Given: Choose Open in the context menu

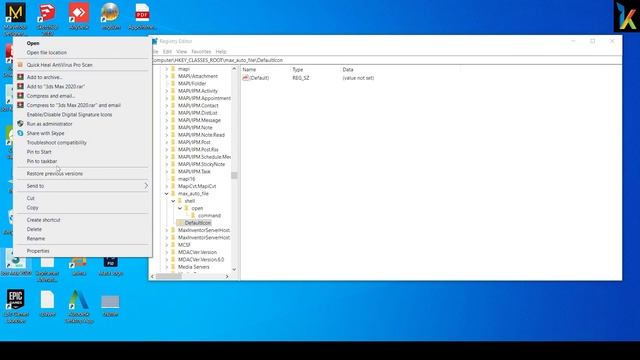Looking at the screenshot, I should pyautogui.click(x=33, y=43).
